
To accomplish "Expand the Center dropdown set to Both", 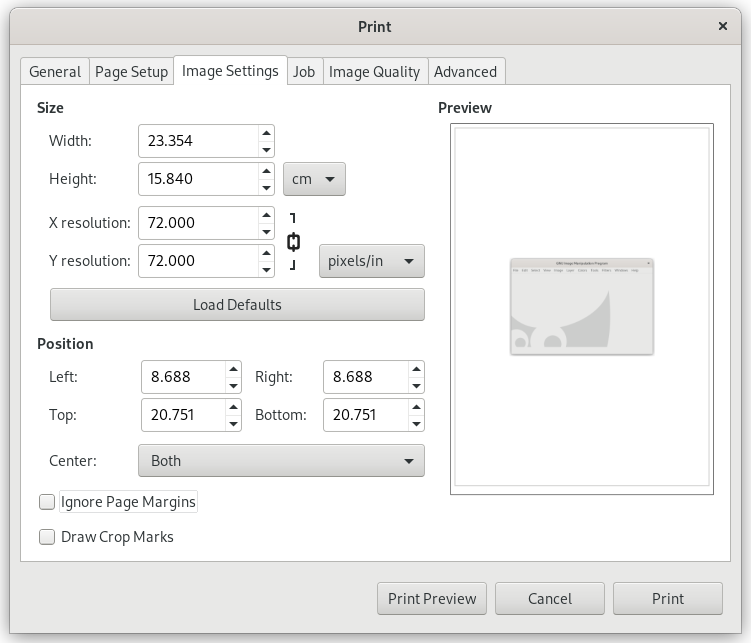I will tap(281, 461).
